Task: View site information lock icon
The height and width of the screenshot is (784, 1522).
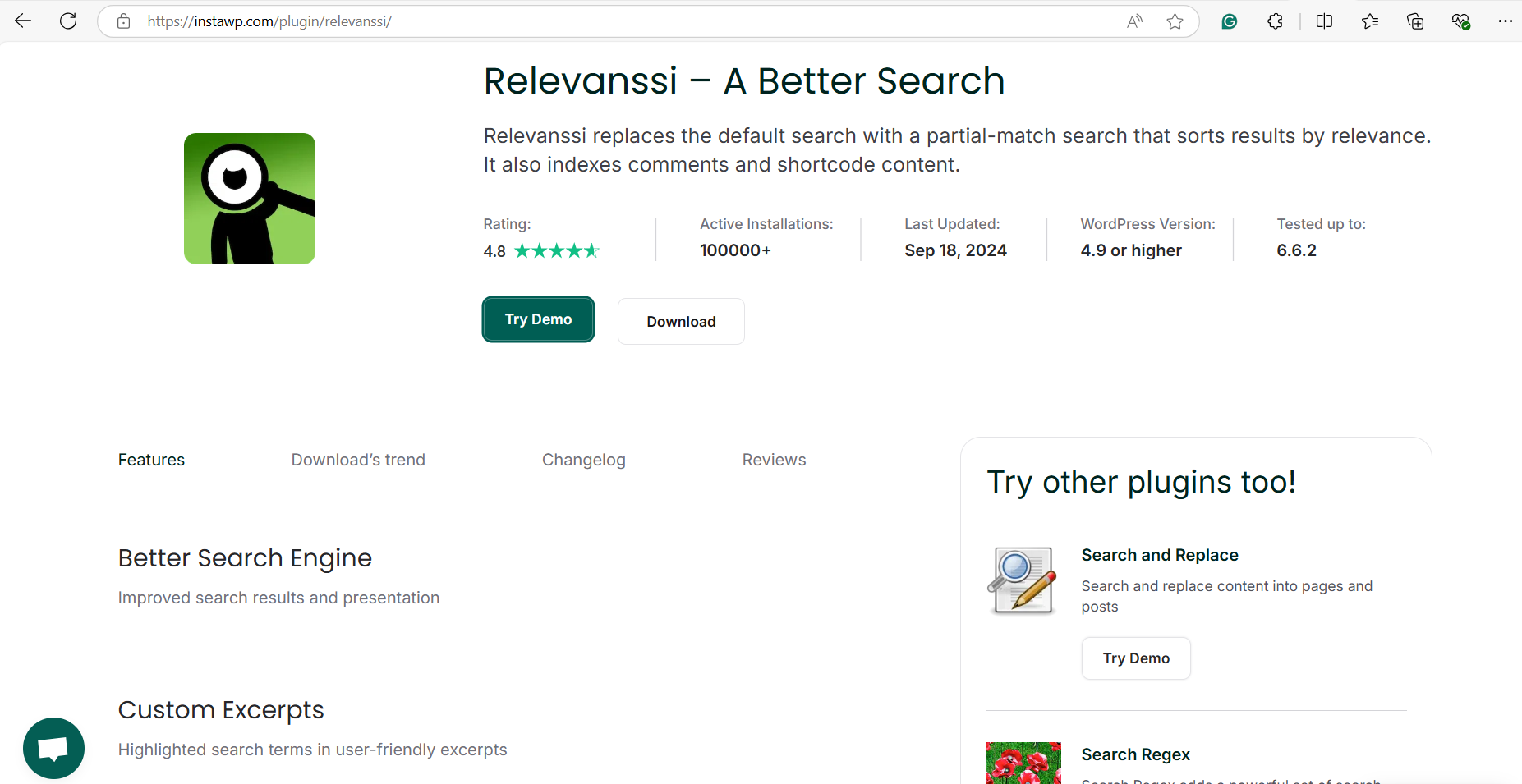Action: (x=123, y=21)
